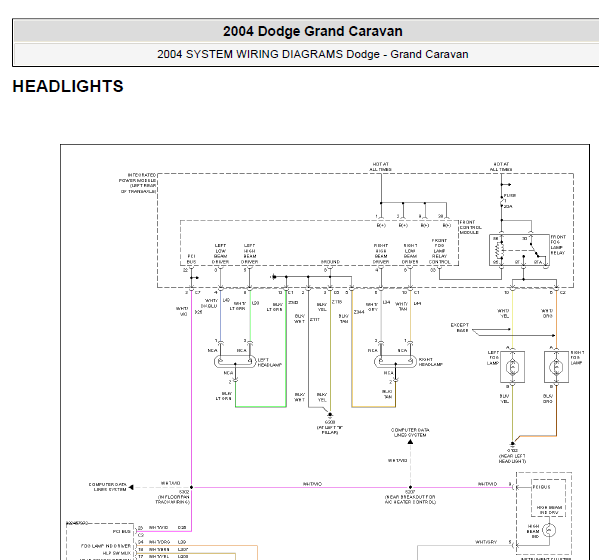
Task: Click the '2004 Dodge Grand Caravan' title
Action: pyautogui.click(x=312, y=31)
